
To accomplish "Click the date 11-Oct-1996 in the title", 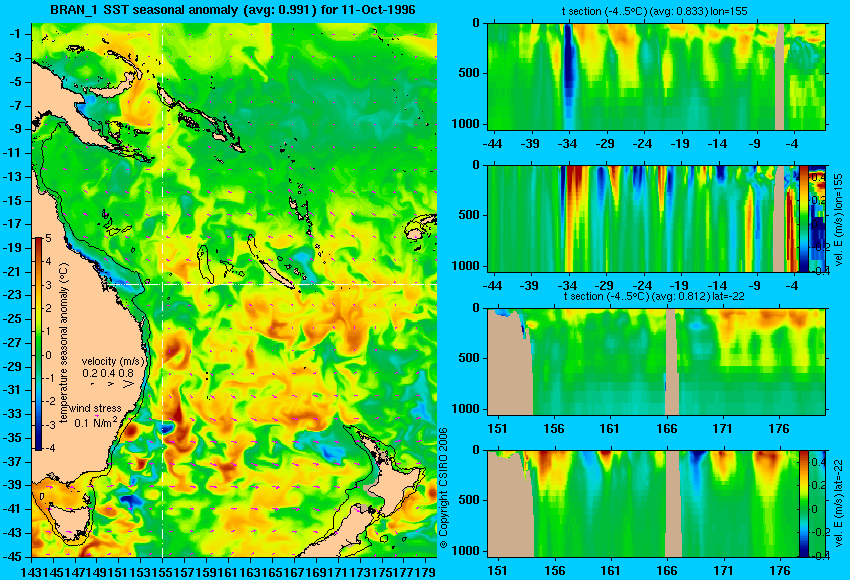I will click(376, 9).
